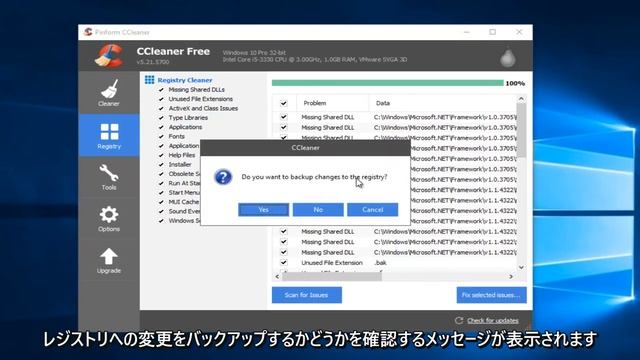Image resolution: width=640 pixels, height=360 pixels.
Task: Click the pear icon in header
Action: (x=508, y=57)
